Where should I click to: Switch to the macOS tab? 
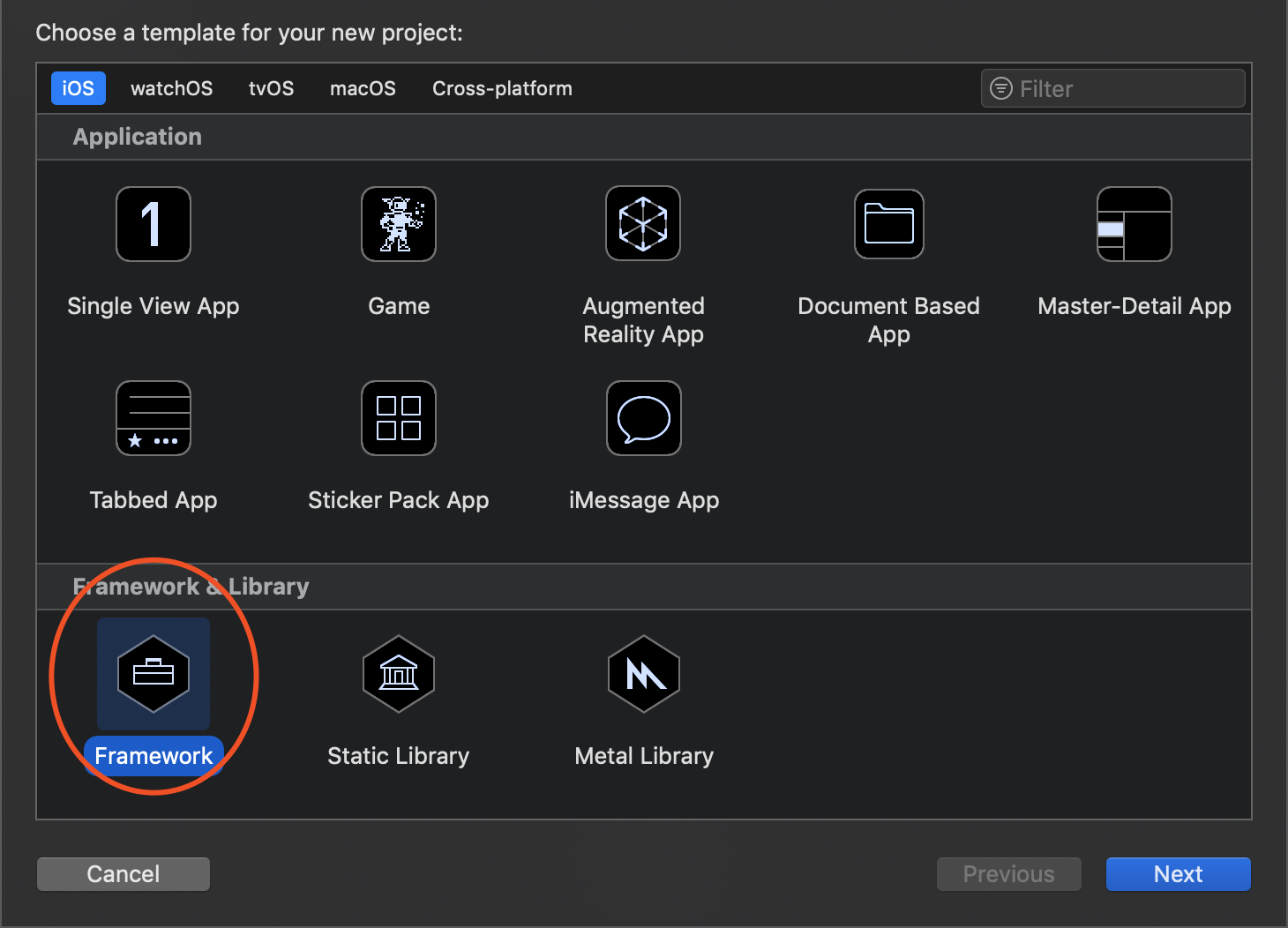363,88
